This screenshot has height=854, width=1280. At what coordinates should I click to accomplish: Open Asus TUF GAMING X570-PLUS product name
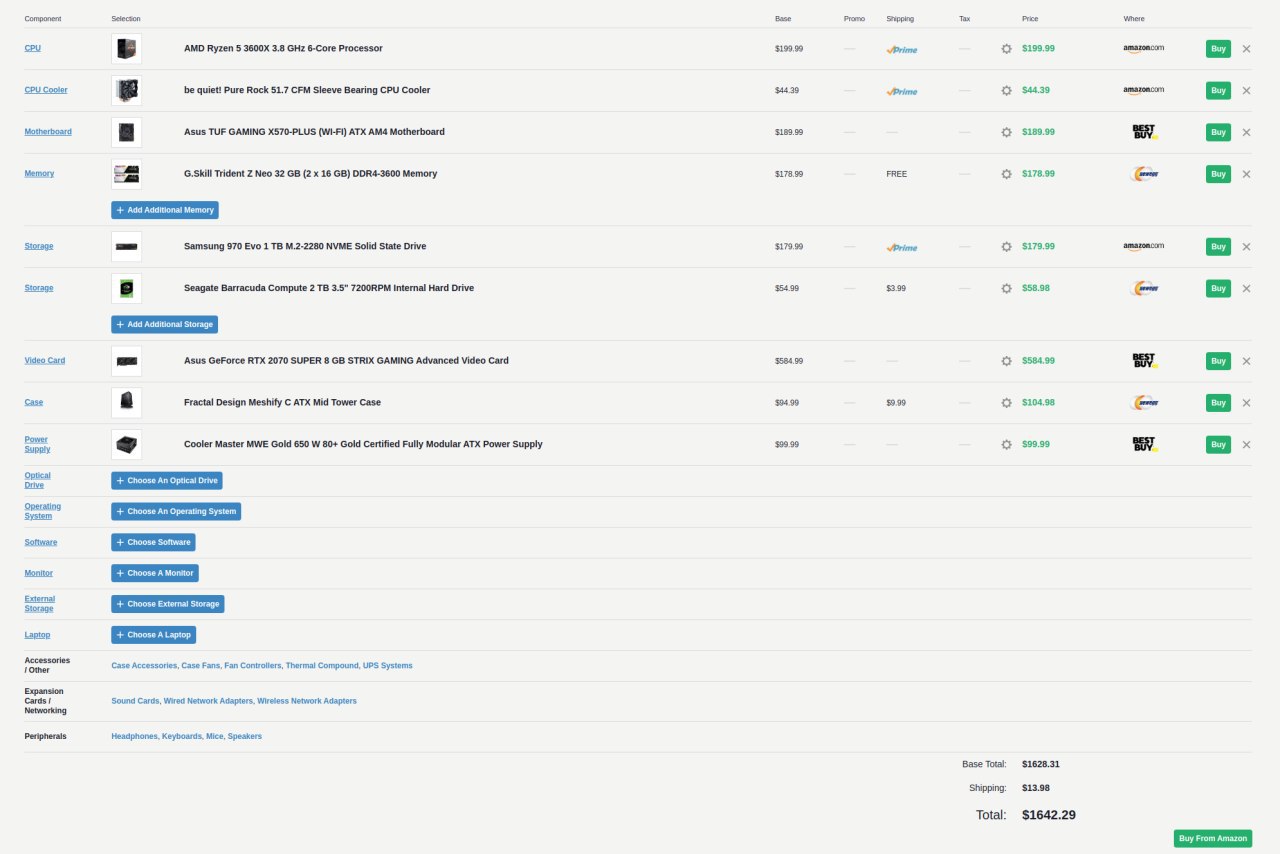314,132
